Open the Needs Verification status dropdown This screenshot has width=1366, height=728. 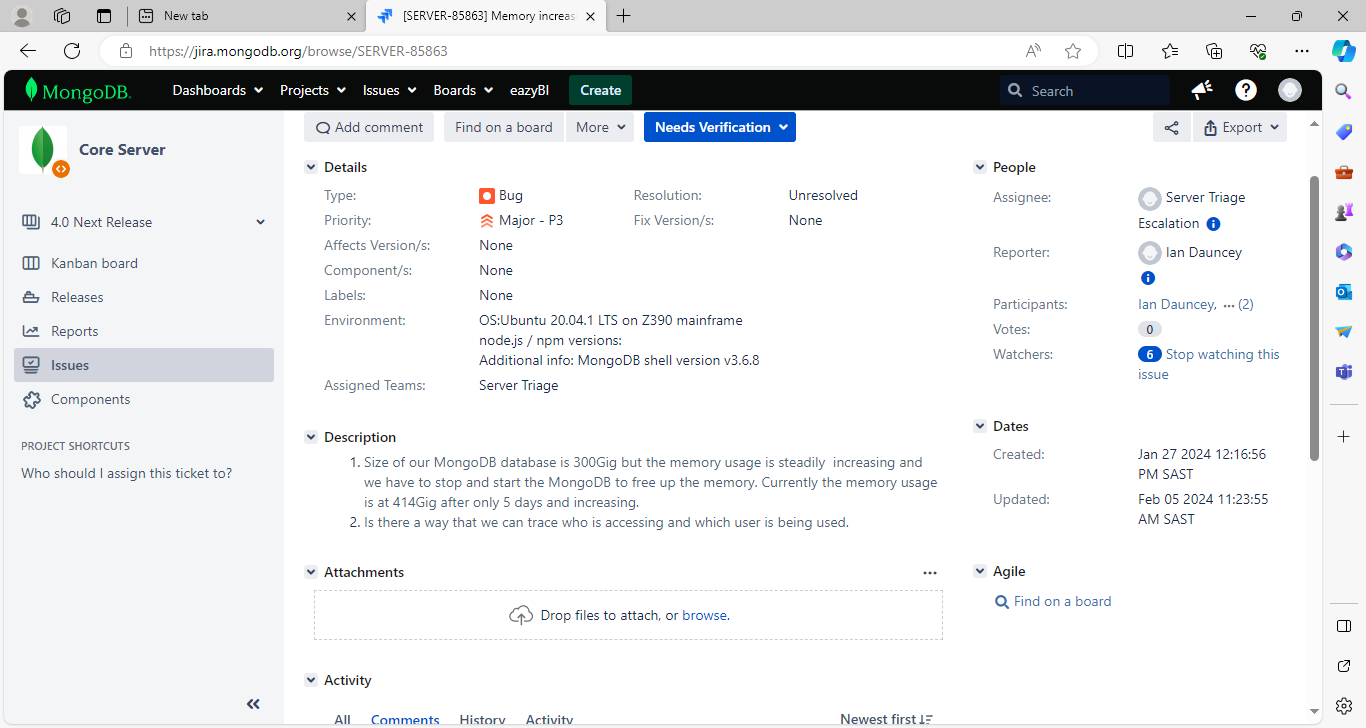tap(719, 128)
